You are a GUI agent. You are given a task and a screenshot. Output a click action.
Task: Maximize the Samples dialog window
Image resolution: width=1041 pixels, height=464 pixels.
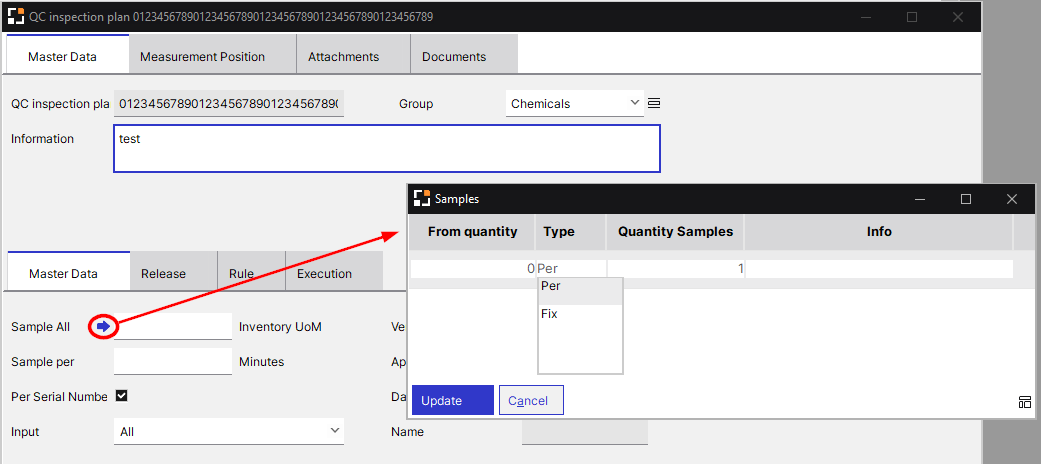965,199
